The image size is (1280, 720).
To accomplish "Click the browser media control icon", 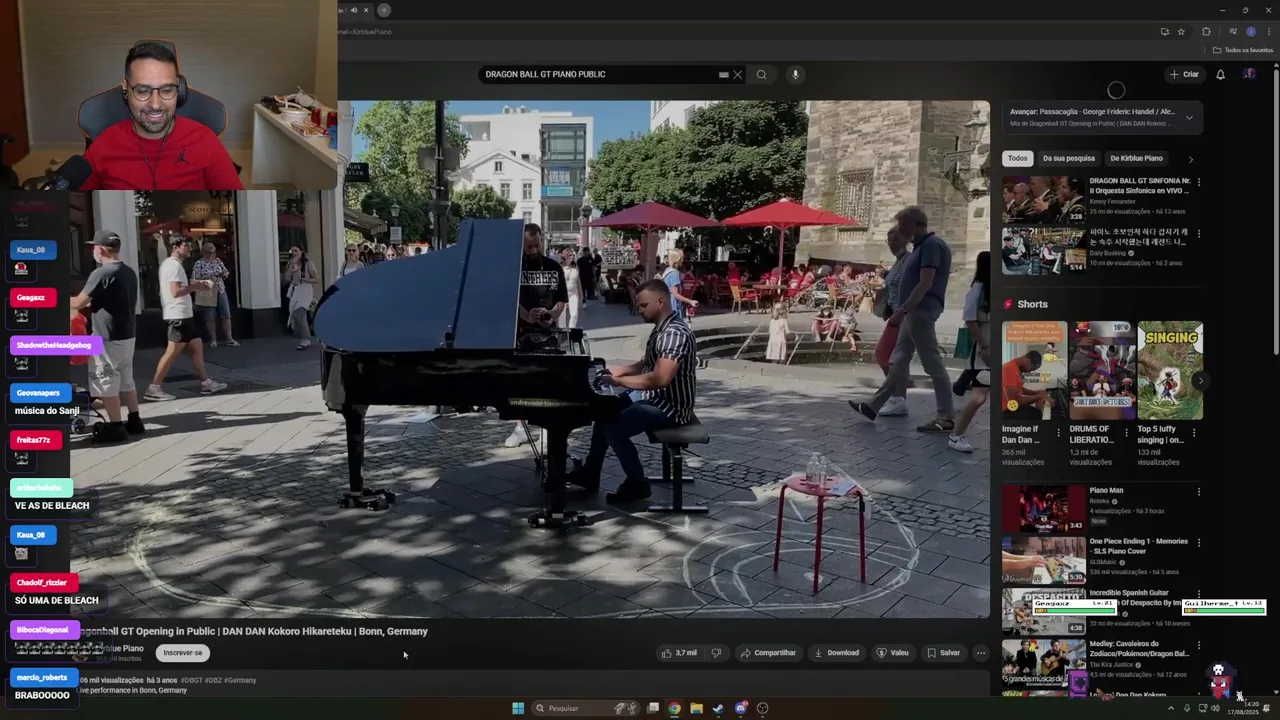I will [1233, 31].
